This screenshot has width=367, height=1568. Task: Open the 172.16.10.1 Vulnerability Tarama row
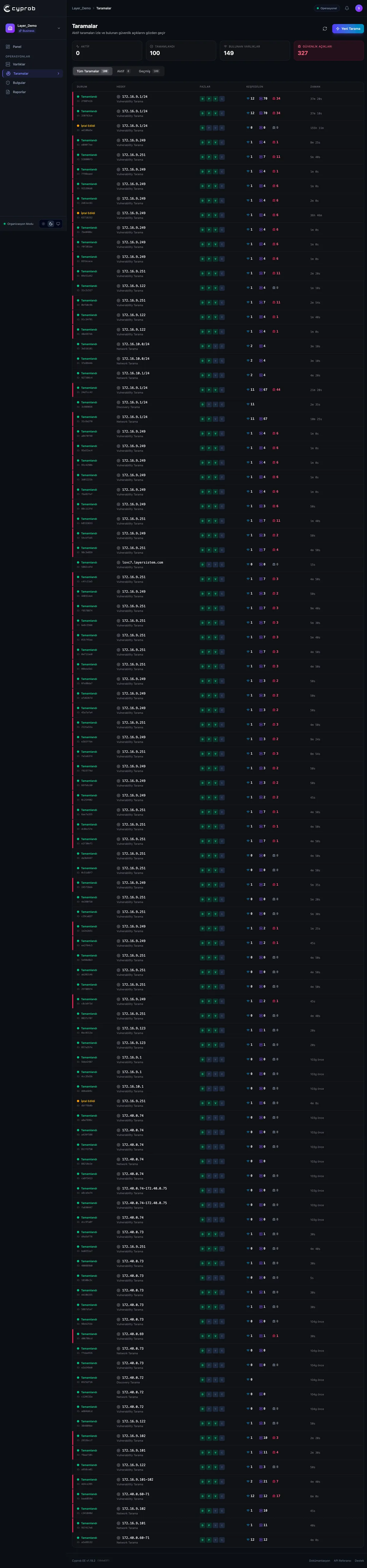(218, 1088)
